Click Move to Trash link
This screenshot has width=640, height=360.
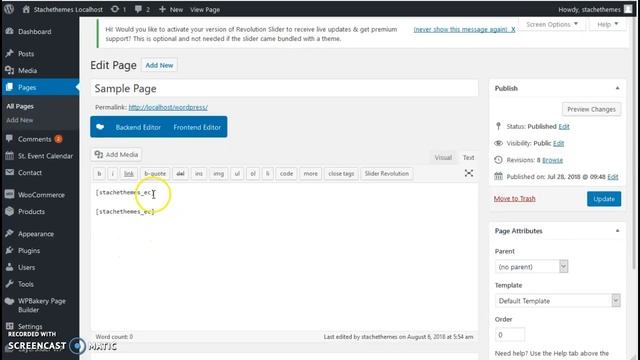[x=514, y=198]
